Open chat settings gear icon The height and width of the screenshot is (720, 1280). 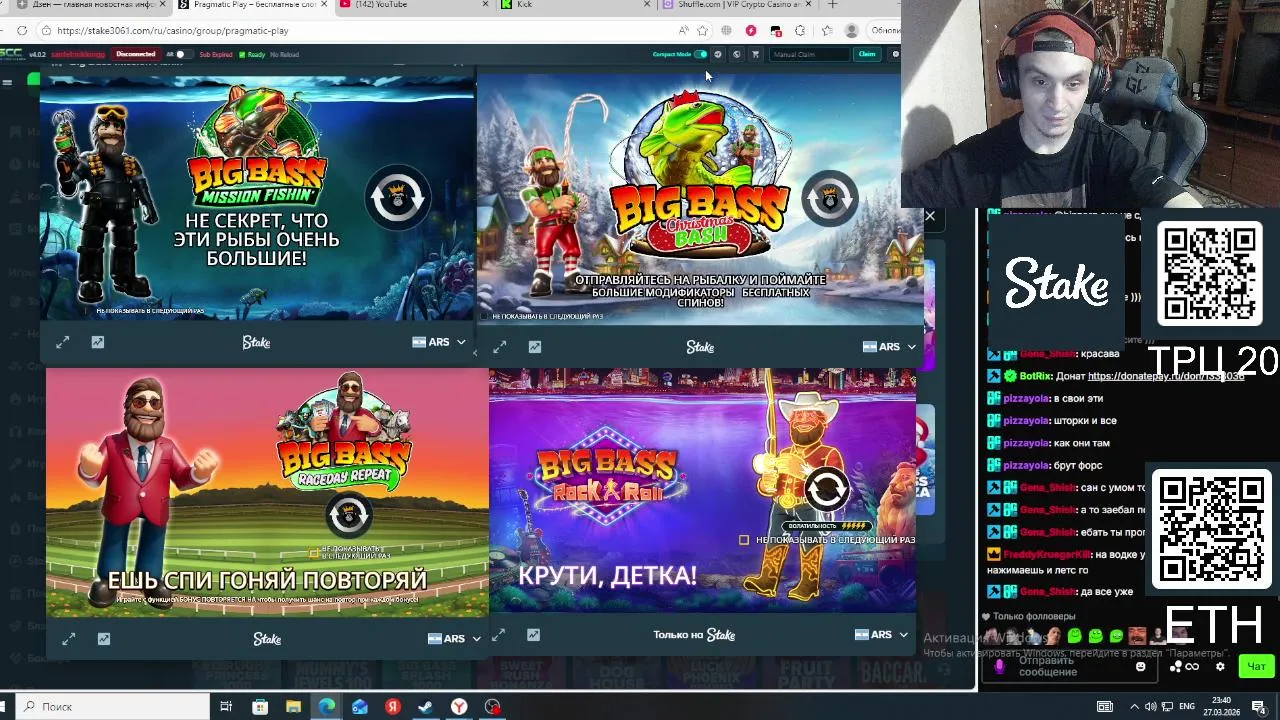click(x=1220, y=666)
